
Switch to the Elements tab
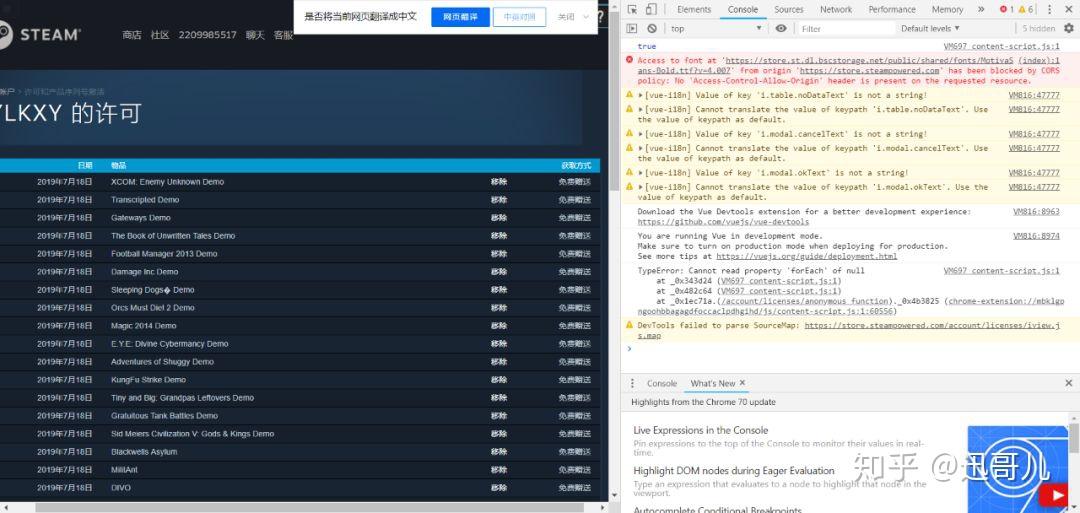[694, 10]
